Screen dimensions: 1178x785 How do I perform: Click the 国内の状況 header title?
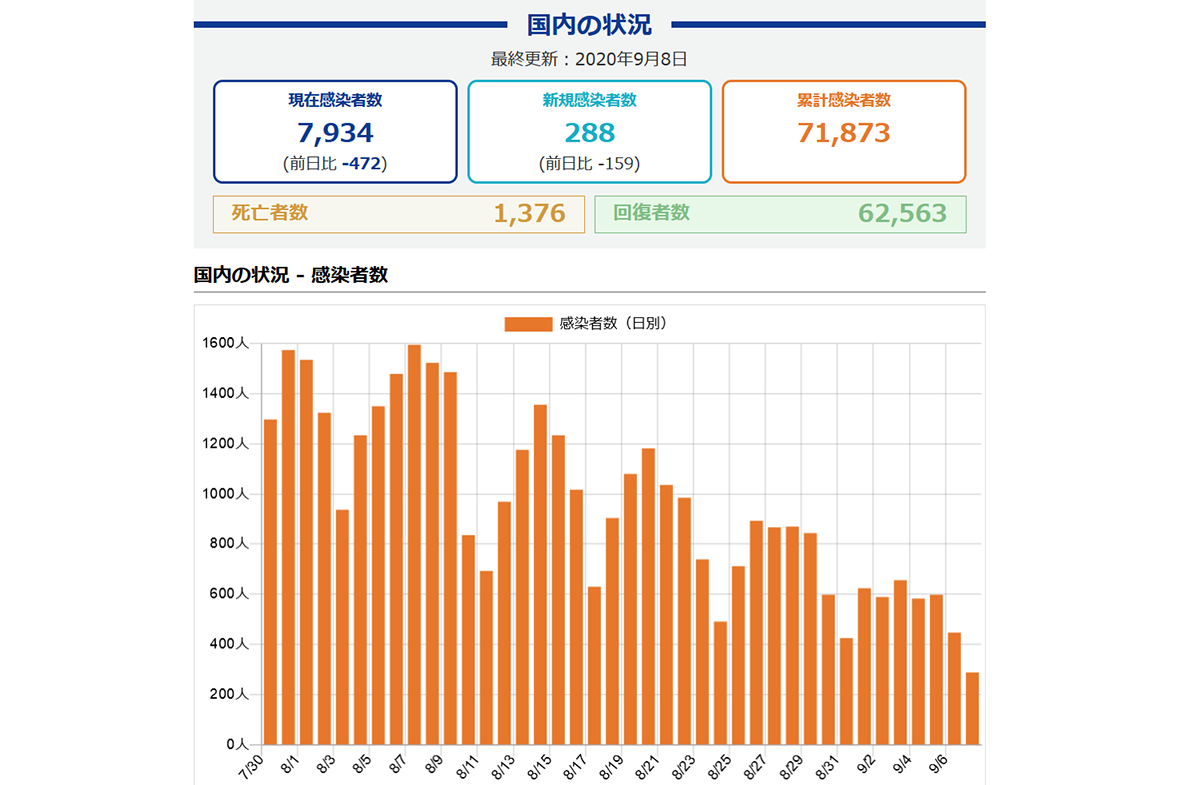tap(589, 25)
